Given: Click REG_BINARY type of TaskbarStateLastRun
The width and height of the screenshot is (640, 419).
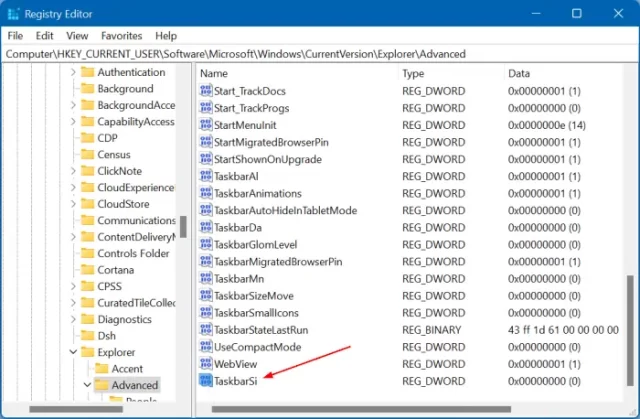Looking at the screenshot, I should [431, 330].
